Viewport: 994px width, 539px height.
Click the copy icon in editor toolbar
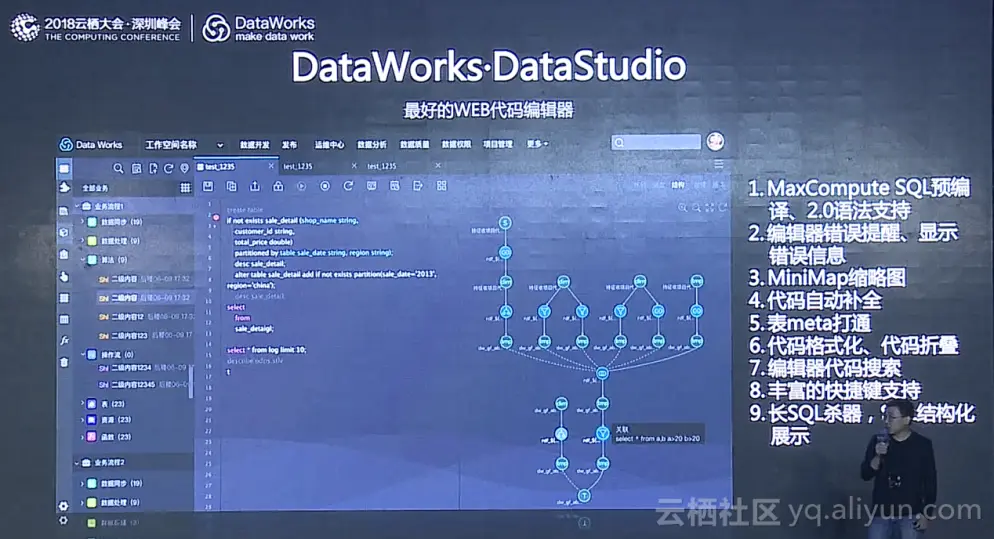(231, 186)
